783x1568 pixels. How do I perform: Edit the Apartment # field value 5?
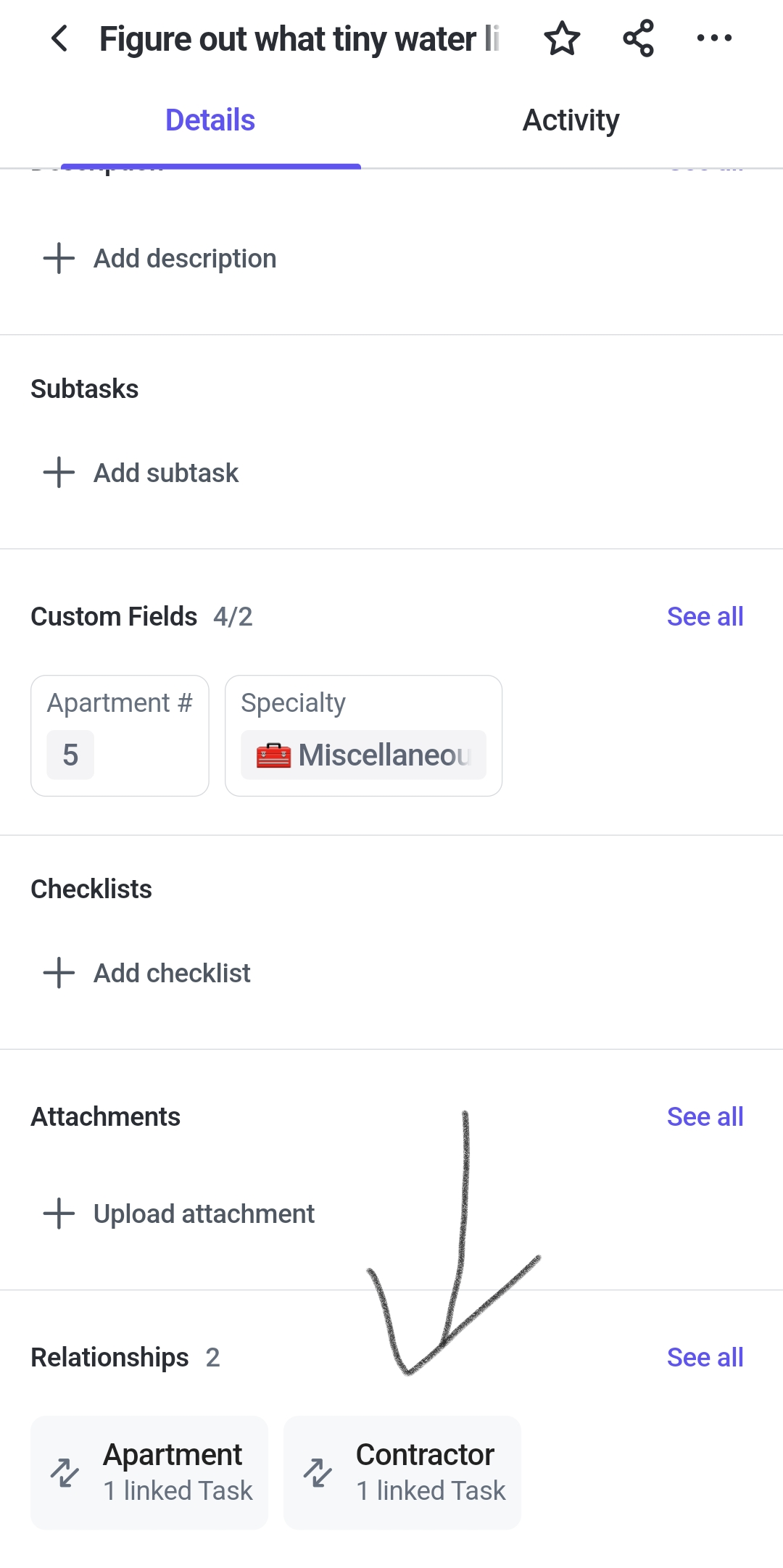pyautogui.click(x=70, y=755)
